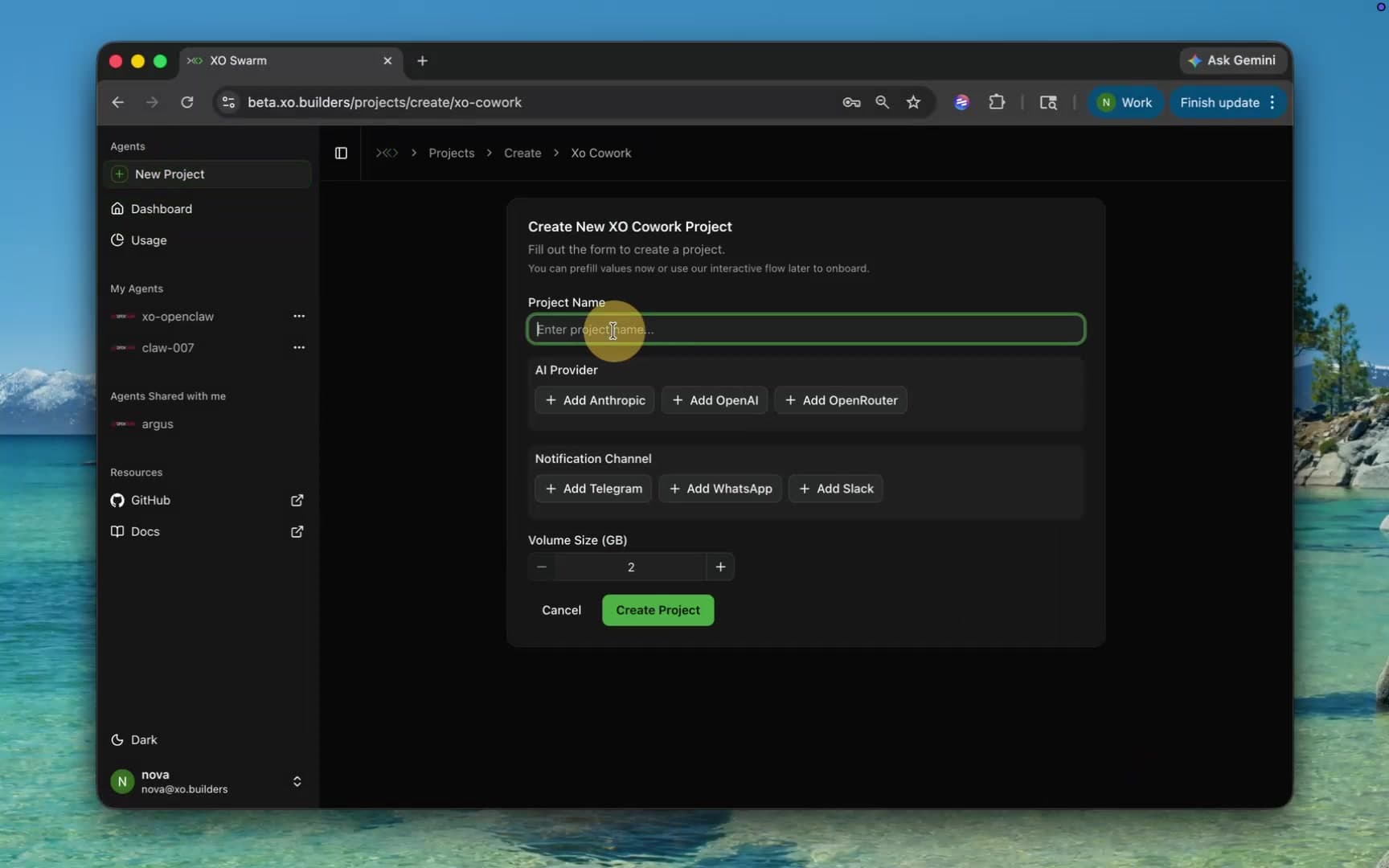Open the Usage page
The height and width of the screenshot is (868, 1389).
point(207,240)
